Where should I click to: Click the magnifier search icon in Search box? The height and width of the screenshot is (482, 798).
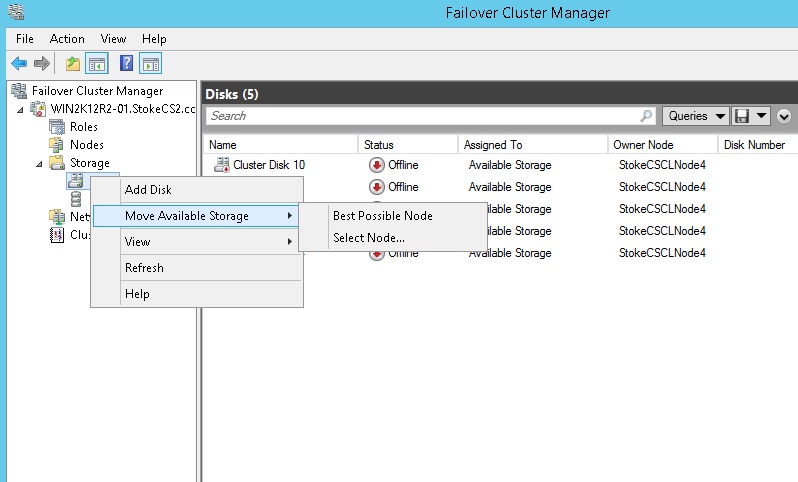click(x=646, y=116)
